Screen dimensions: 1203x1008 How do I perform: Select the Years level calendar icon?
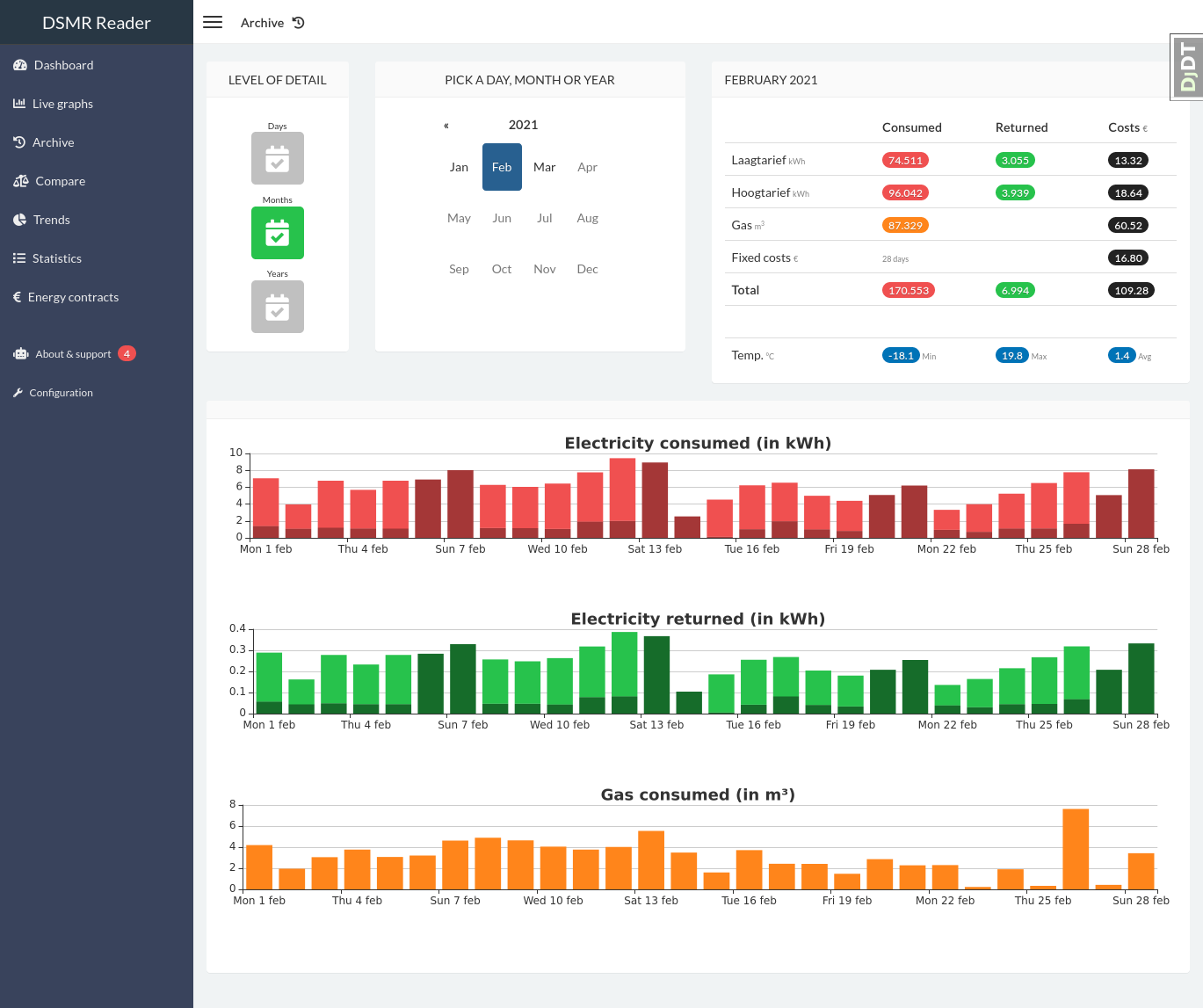pyautogui.click(x=278, y=307)
